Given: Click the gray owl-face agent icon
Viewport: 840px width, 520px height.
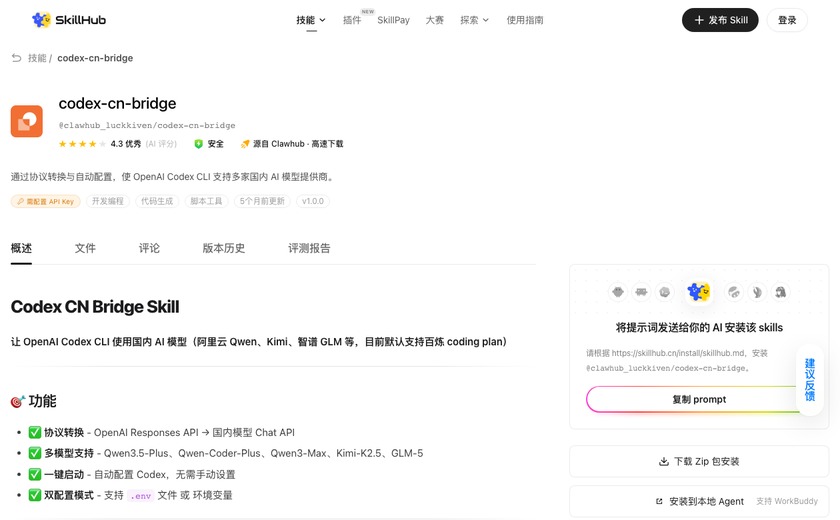Looking at the screenshot, I should pyautogui.click(x=618, y=292).
